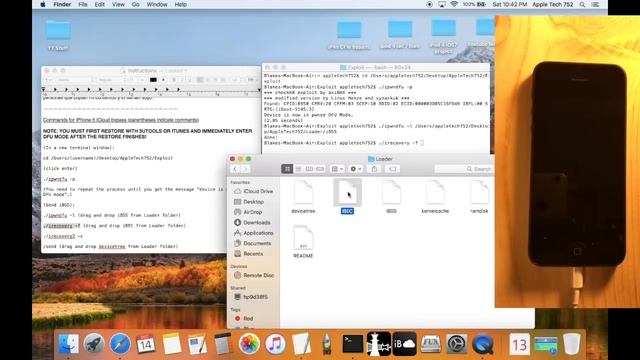This screenshot has width=640, height=360.
Task: Switch Finder to column view
Action: 309,169
